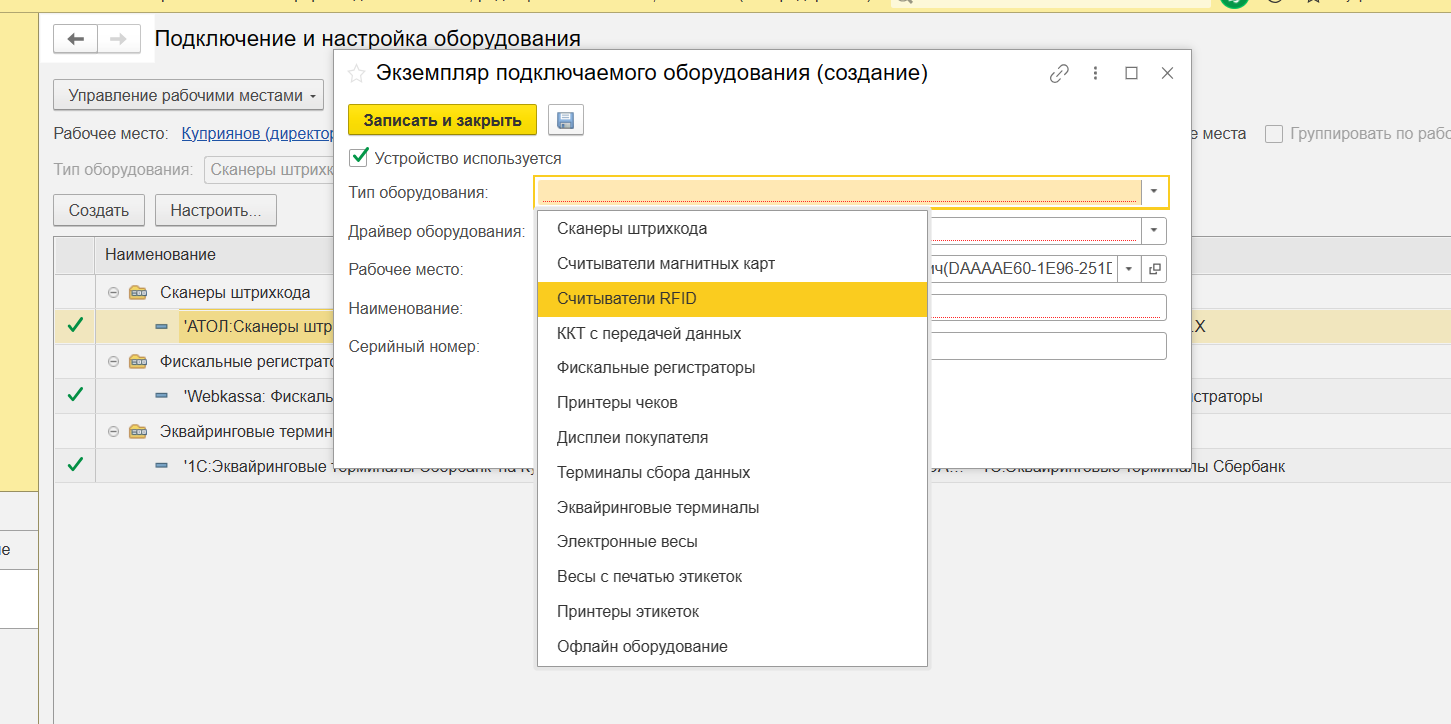The height and width of the screenshot is (724, 1451).
Task: Click the floppy disk save icon
Action: (x=565, y=121)
